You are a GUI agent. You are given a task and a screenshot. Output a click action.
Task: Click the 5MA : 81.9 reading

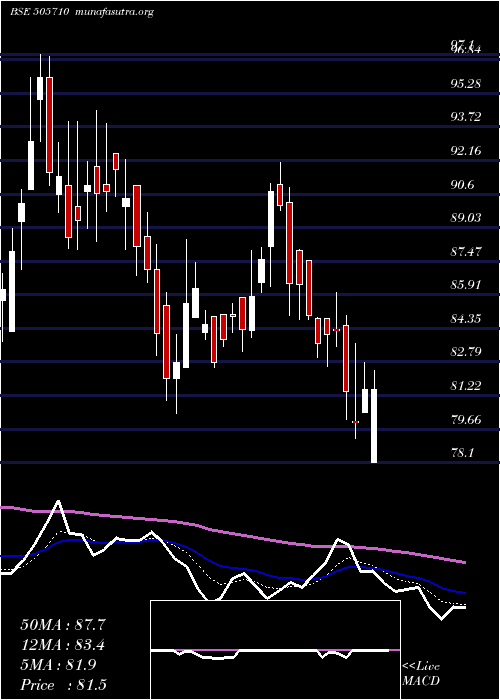(58, 665)
